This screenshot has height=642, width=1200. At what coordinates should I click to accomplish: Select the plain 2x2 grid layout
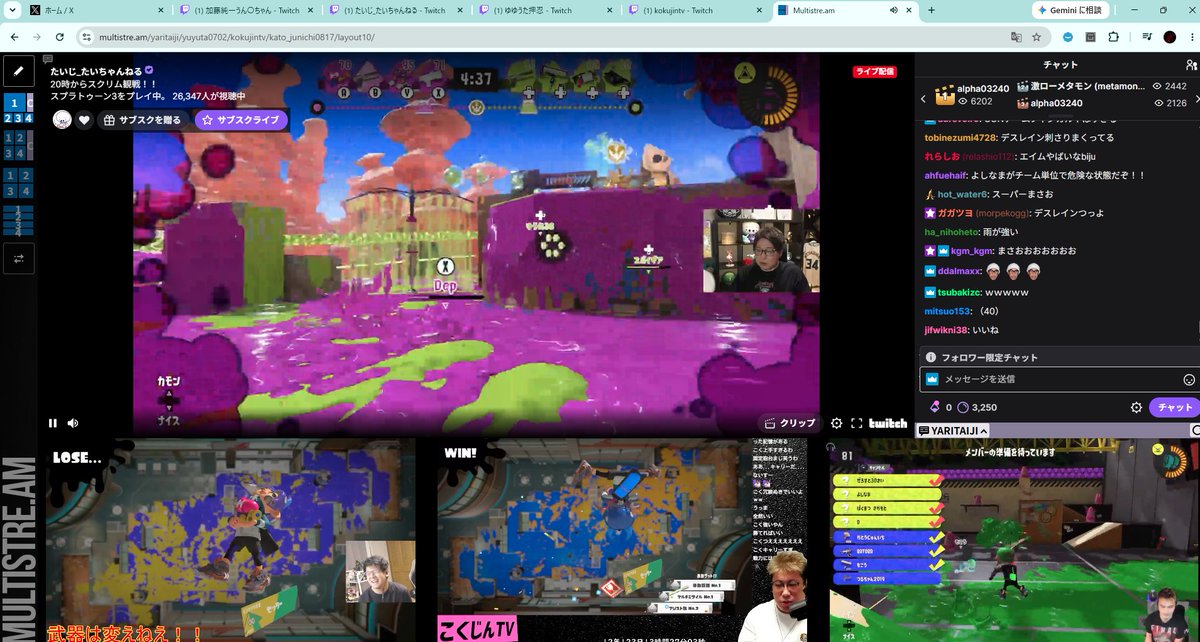point(18,182)
